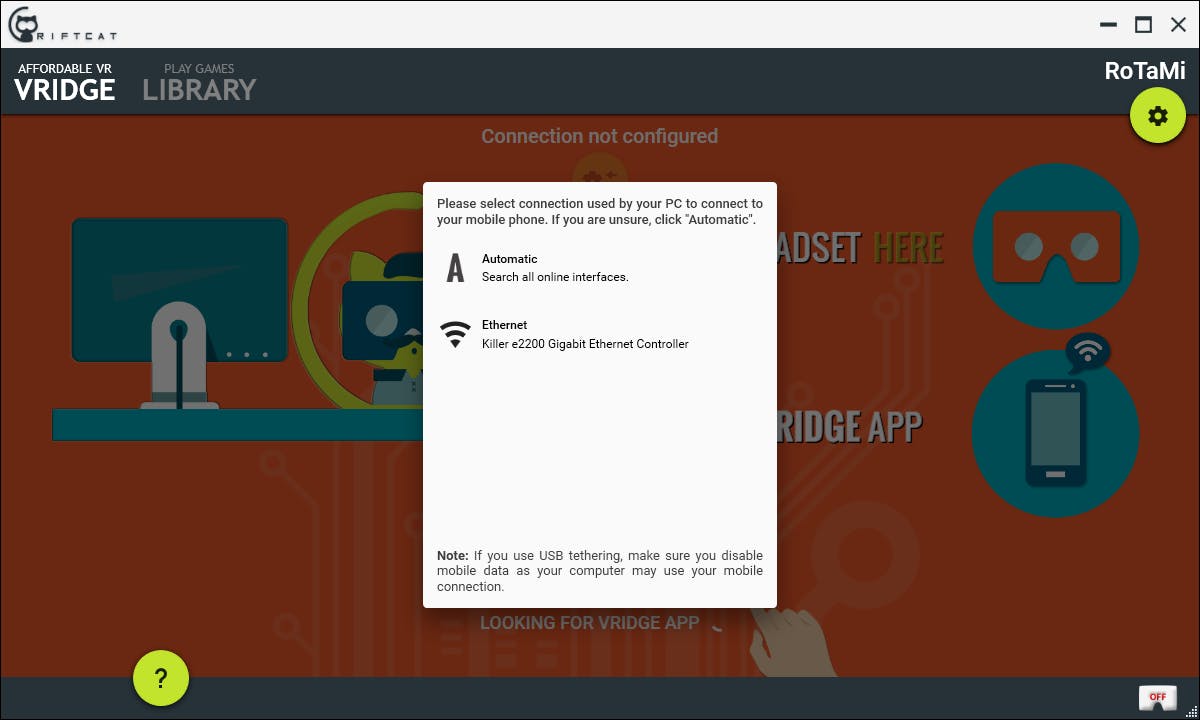This screenshot has width=1200, height=720.
Task: Click the Riftcat logo in title bar
Action: point(62,24)
